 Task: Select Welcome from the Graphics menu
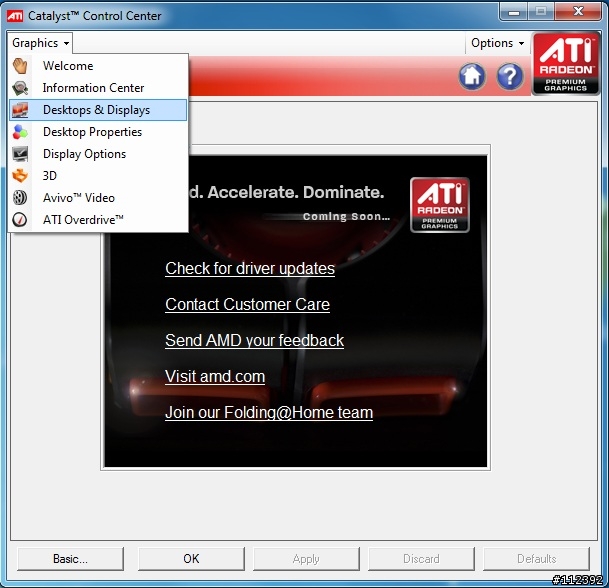[98, 66]
